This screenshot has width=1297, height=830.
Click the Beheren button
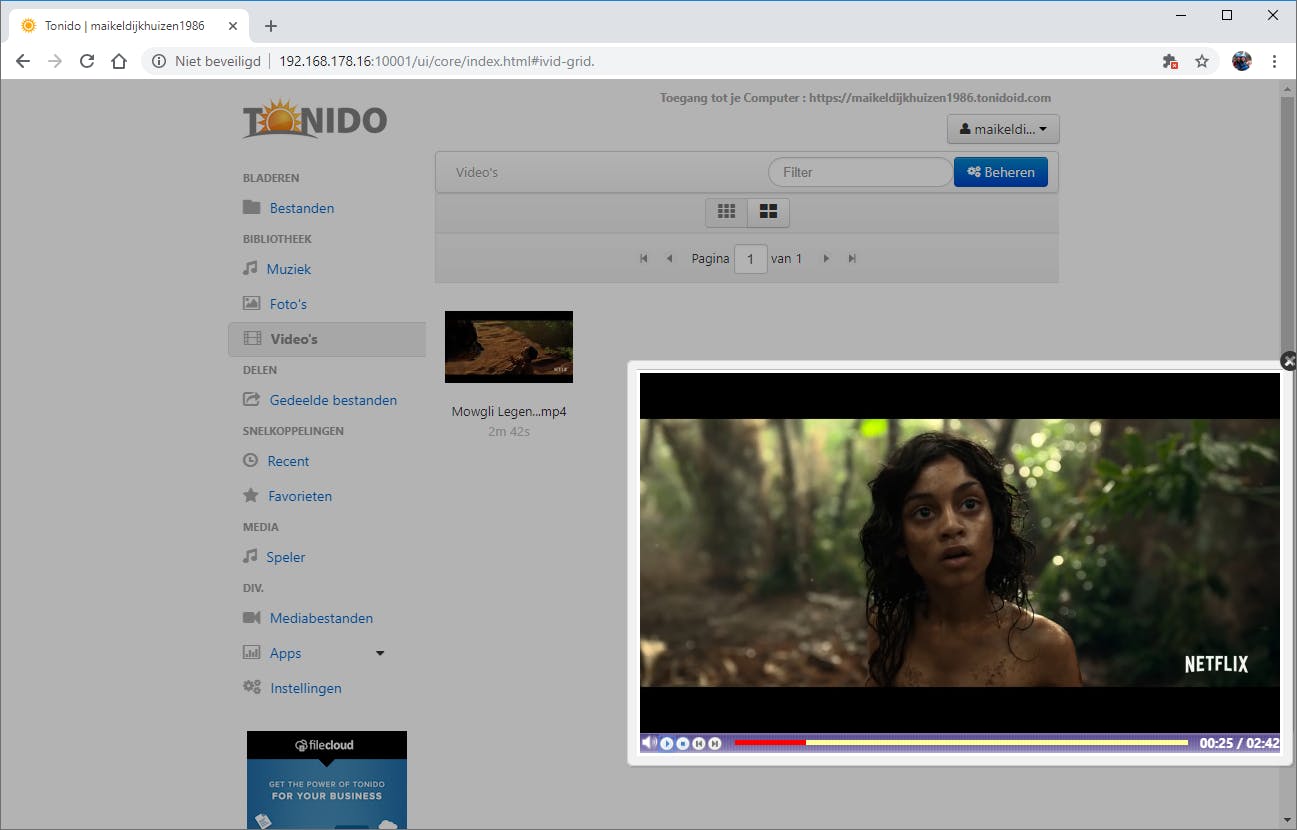click(x=1001, y=172)
